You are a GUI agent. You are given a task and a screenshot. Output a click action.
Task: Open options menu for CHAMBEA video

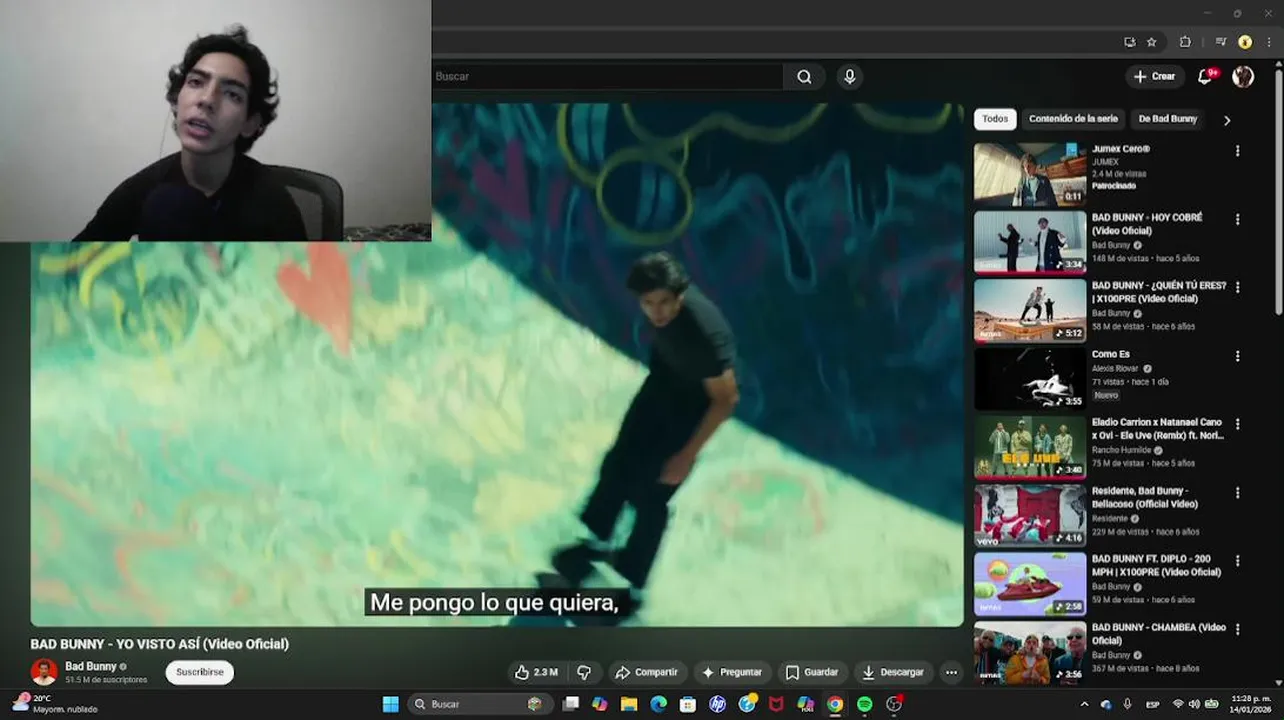tap(1237, 629)
